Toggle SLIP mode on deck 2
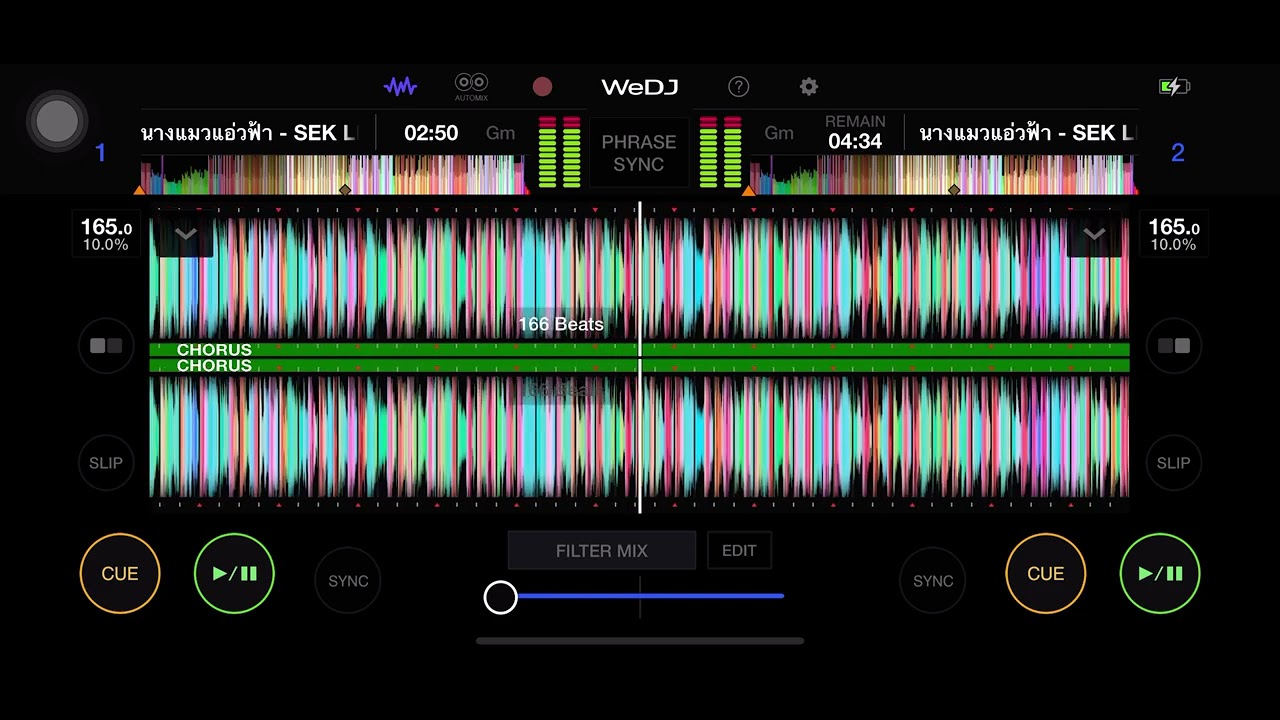 1173,463
